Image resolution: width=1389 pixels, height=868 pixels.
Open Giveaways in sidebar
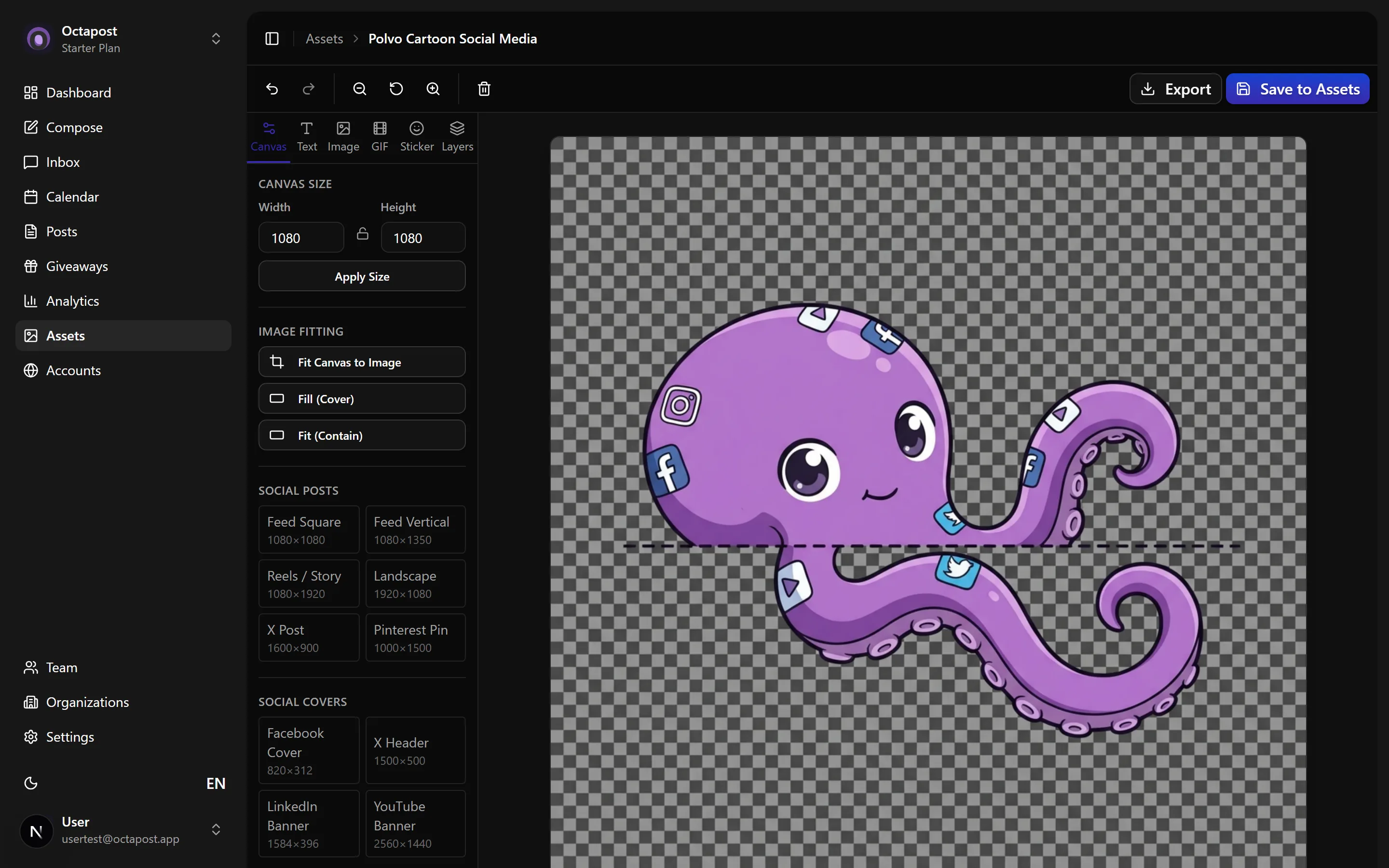[x=123, y=266]
